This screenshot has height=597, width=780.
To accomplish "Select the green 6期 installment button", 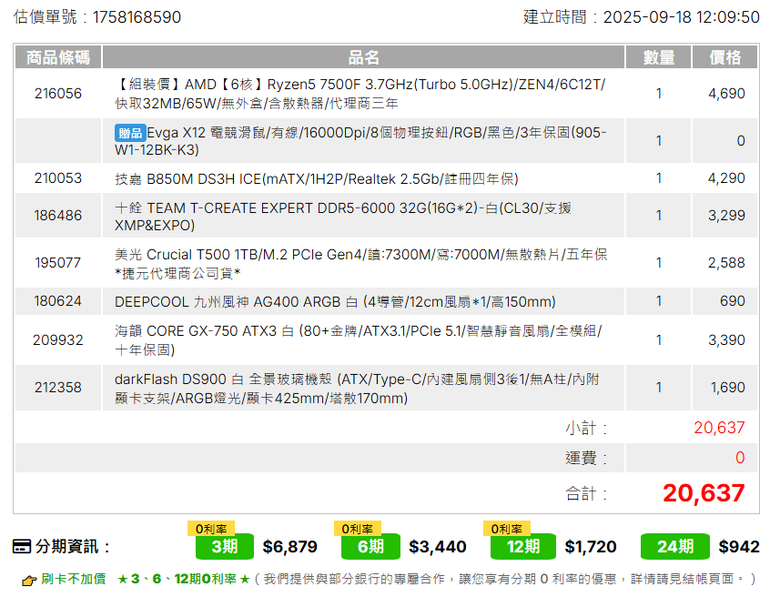I will (x=371, y=547).
